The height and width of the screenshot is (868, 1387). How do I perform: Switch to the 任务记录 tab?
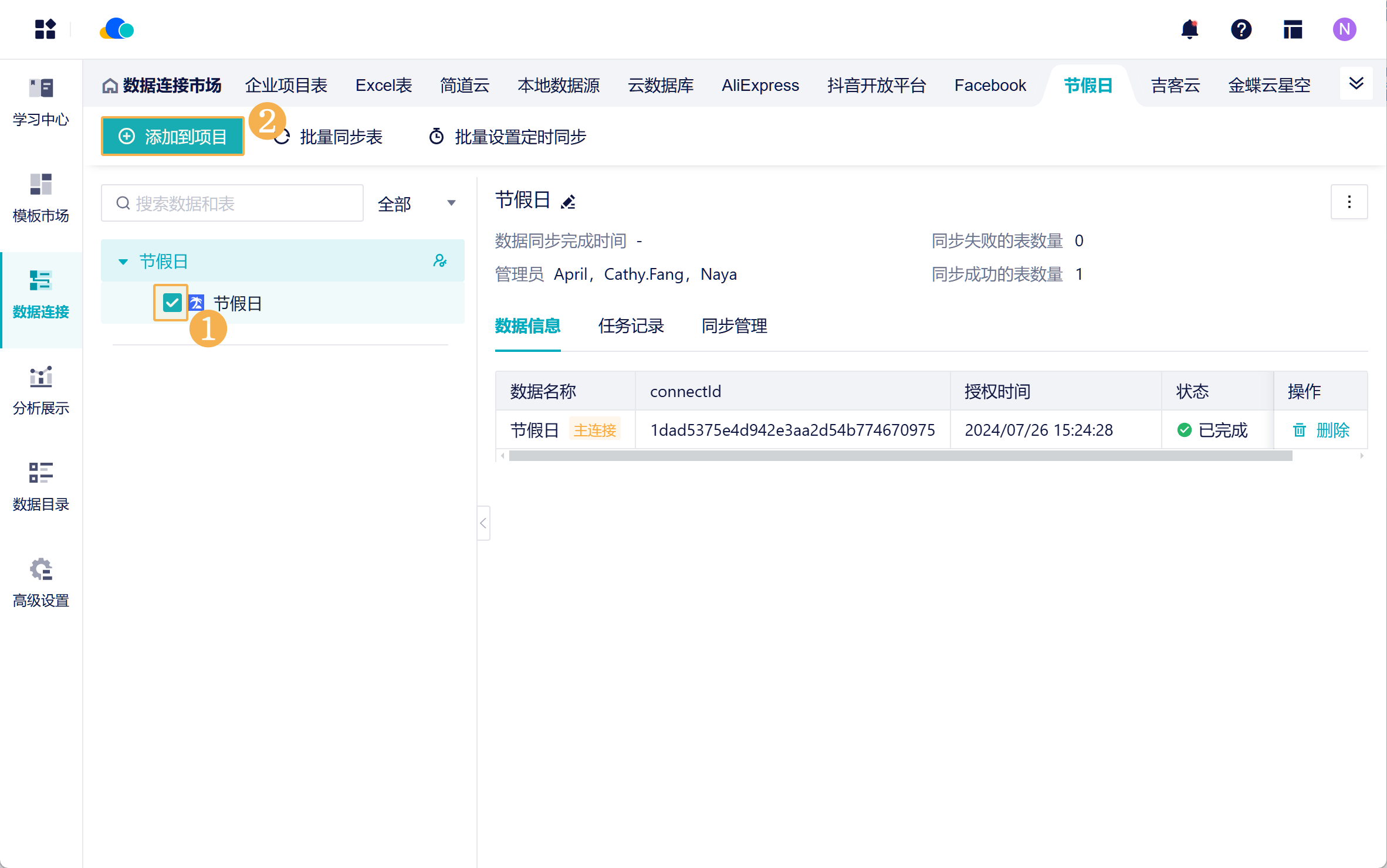(631, 326)
